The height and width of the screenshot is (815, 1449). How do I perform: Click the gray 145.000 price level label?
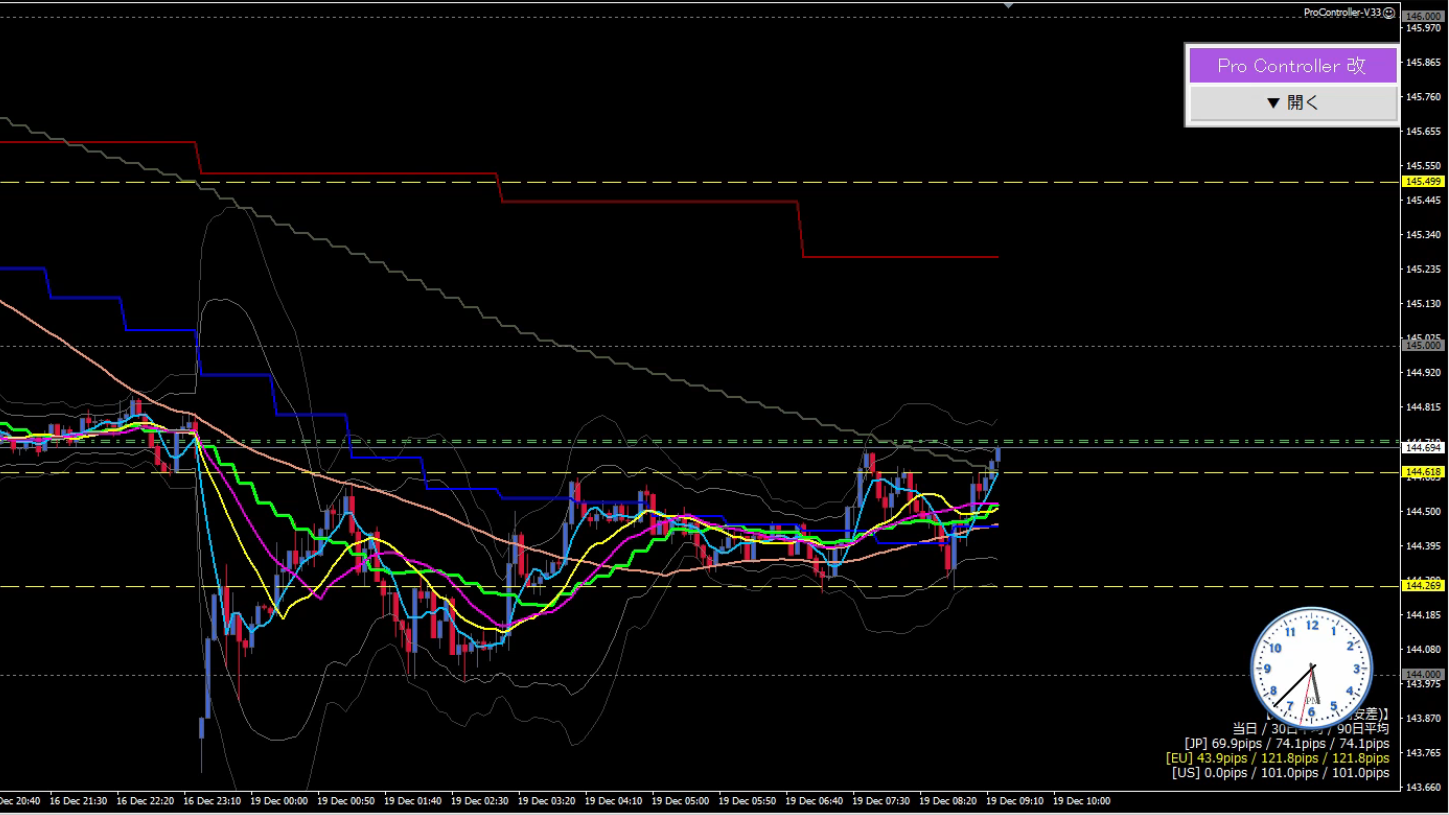tap(1423, 345)
